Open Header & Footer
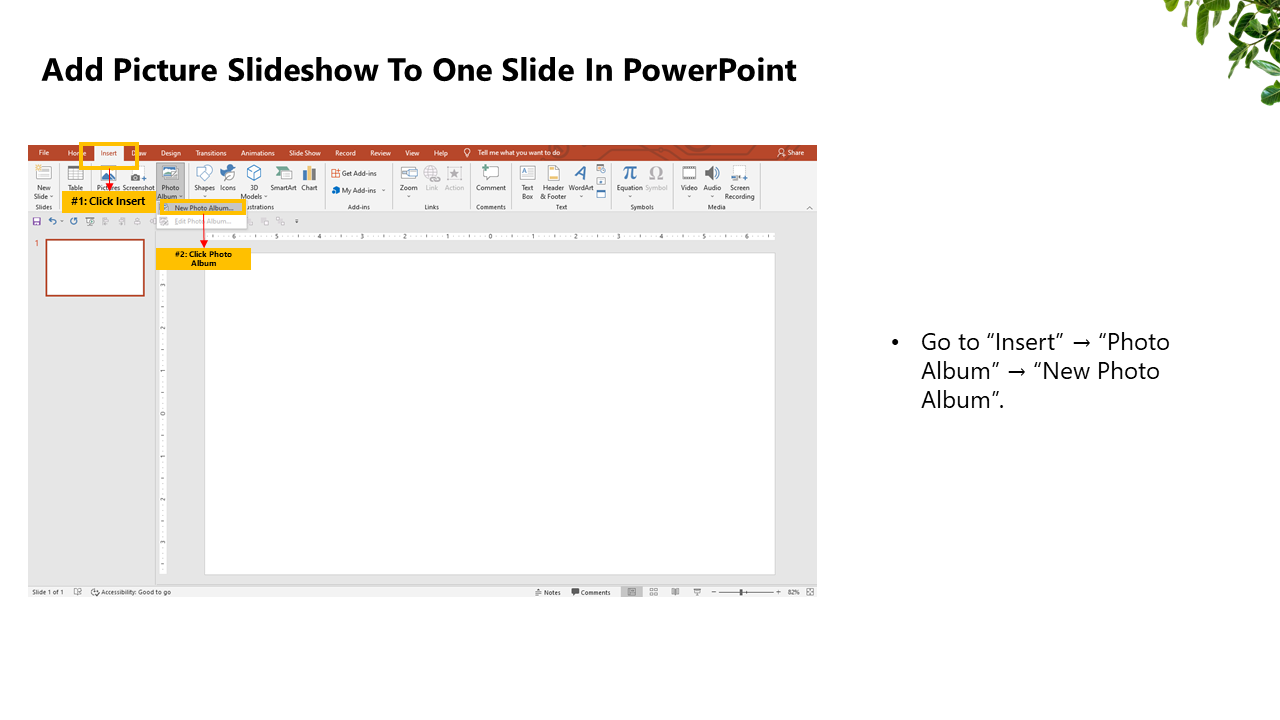Viewport: 1280px width, 720px height. pyautogui.click(x=553, y=182)
